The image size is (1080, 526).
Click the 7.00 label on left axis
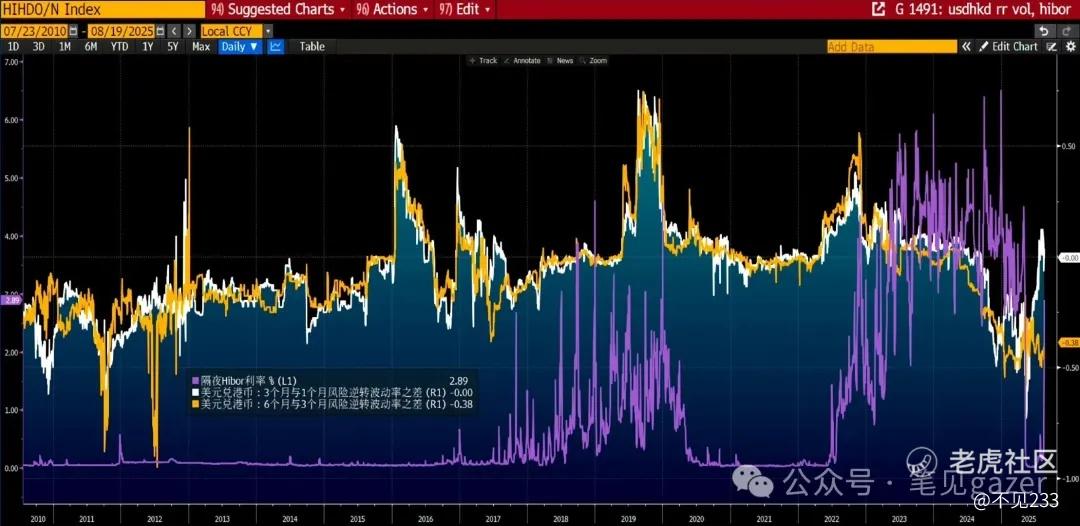pos(12,61)
